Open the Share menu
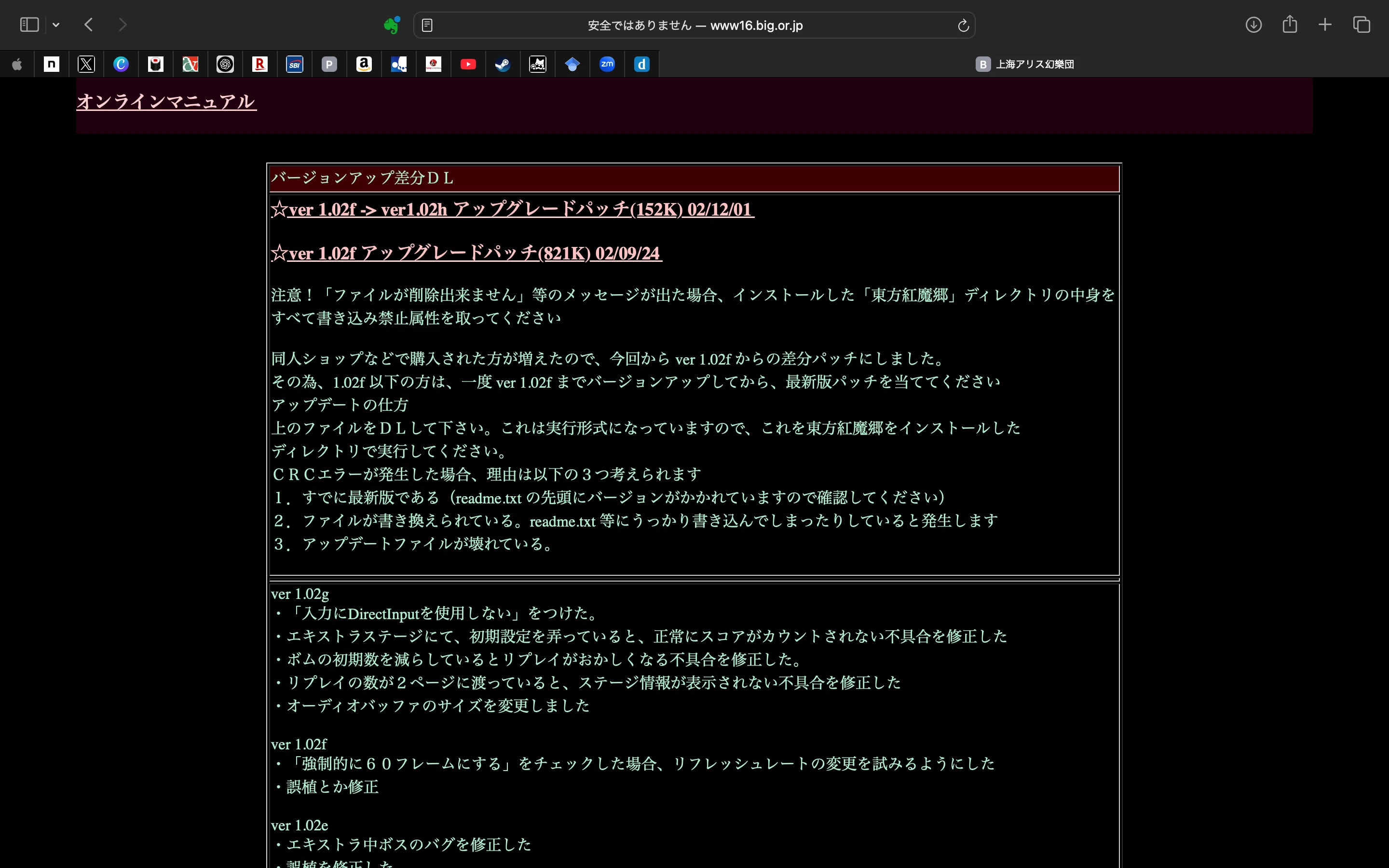Viewport: 1389px width, 868px height. [1290, 24]
